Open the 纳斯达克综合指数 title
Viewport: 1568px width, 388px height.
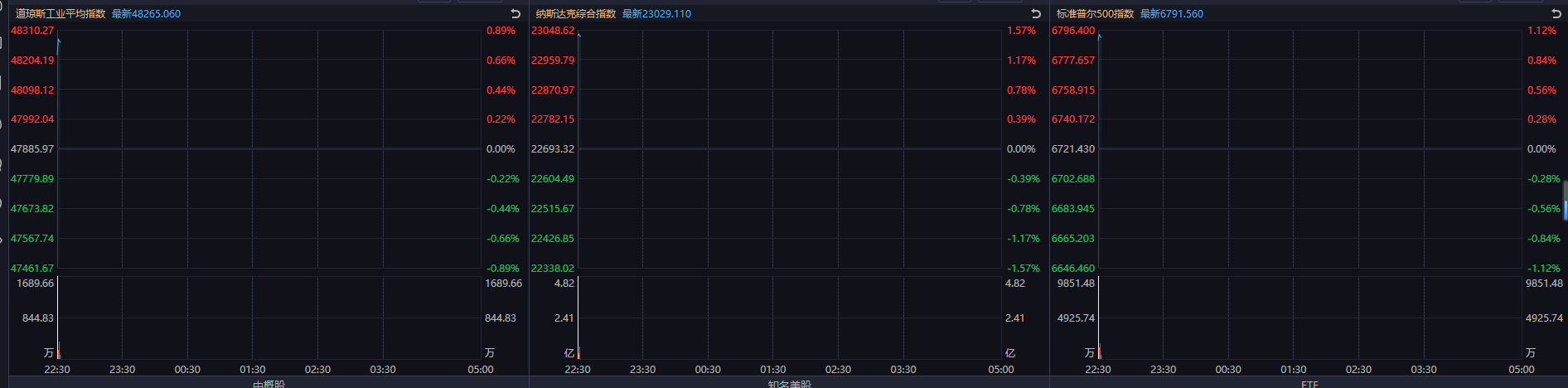coord(576,14)
